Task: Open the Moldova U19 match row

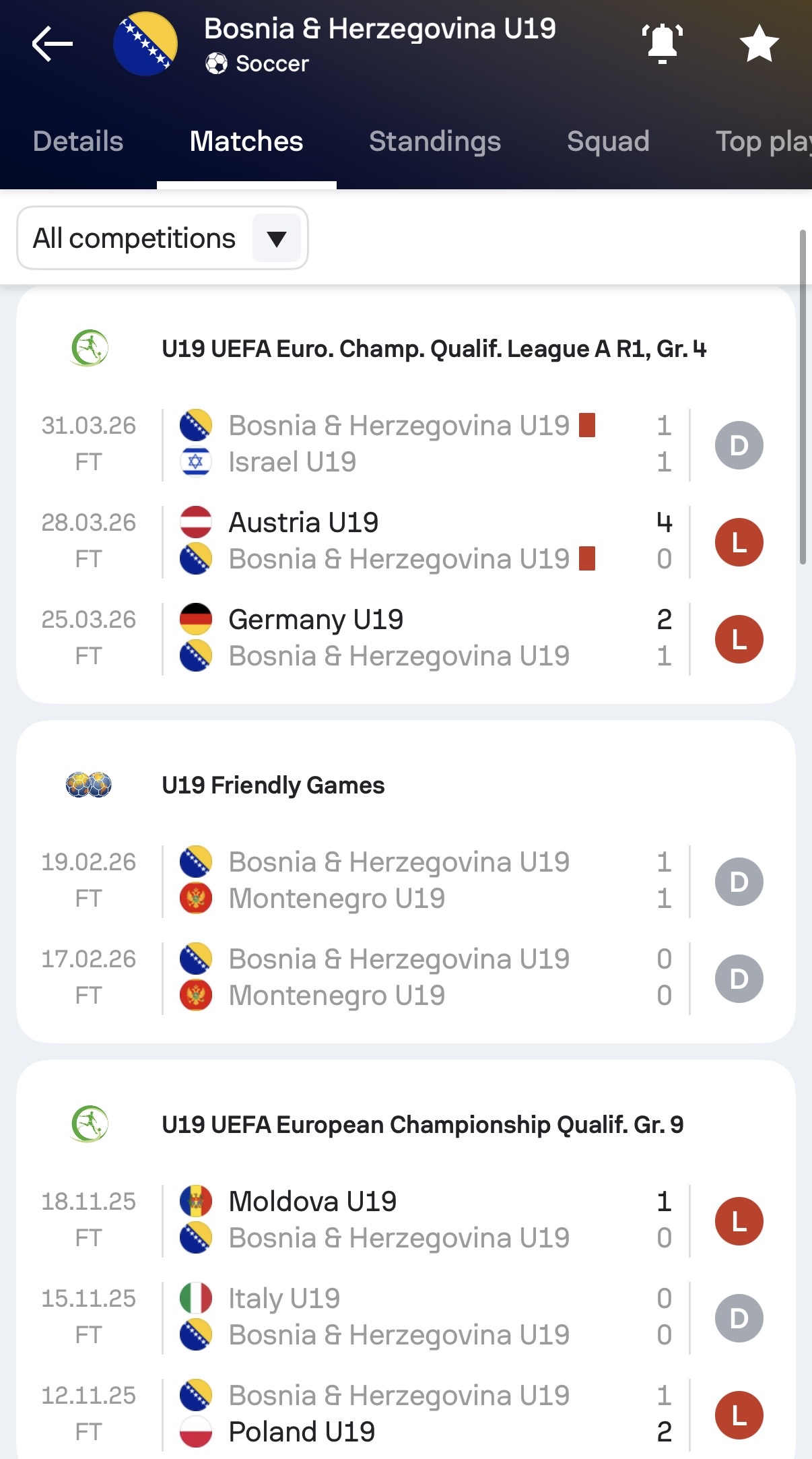Action: coord(406,1220)
